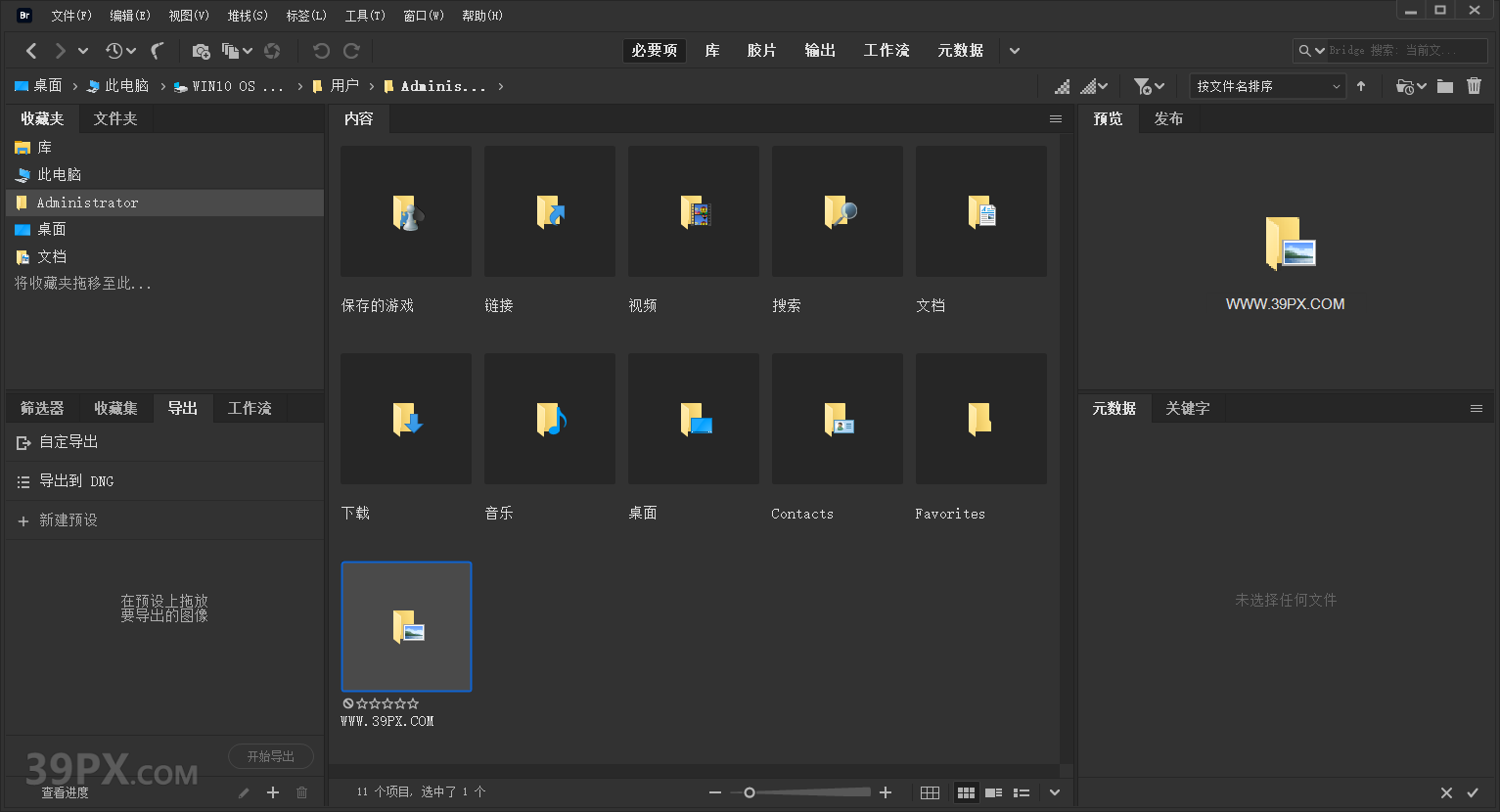Click the Bridge search input field
The height and width of the screenshot is (812, 1500).
(1406, 51)
